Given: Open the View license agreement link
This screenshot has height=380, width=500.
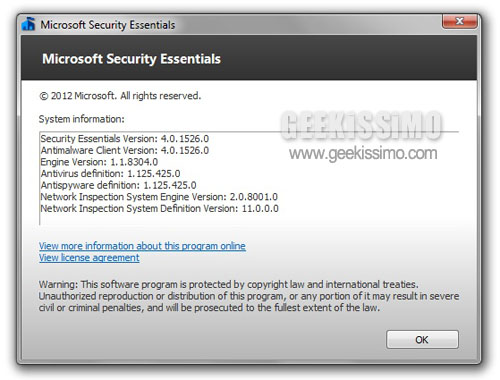Looking at the screenshot, I should [89, 258].
